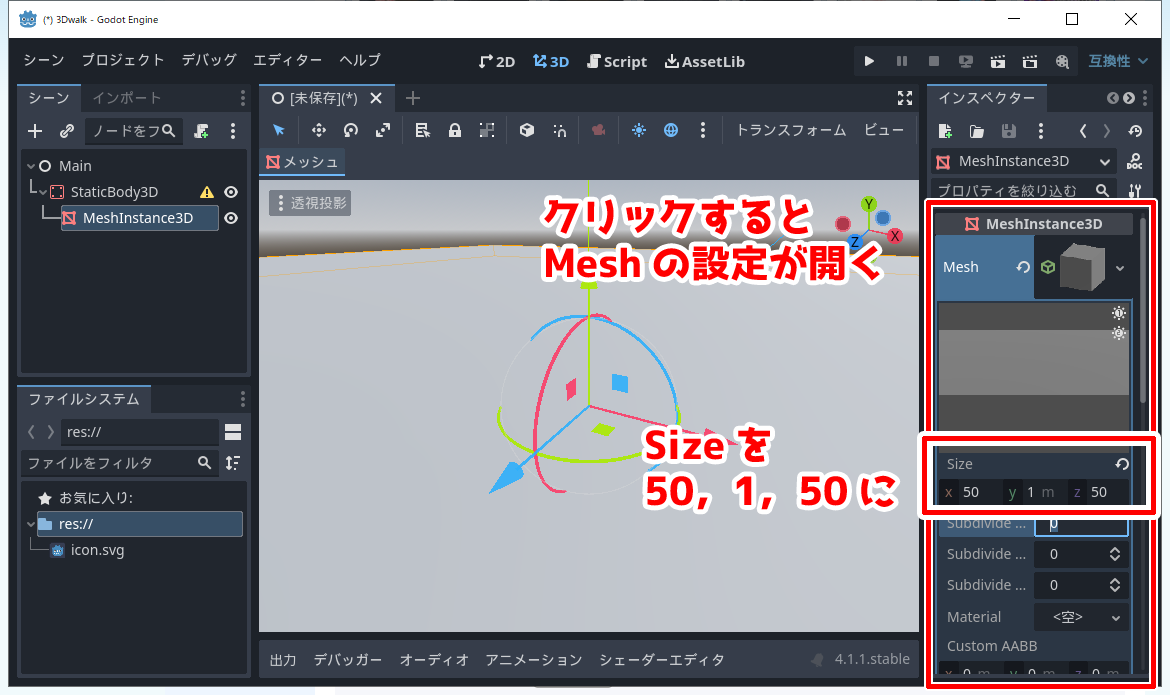Click the Size x value field
This screenshot has width=1170, height=695.
pyautogui.click(x=972, y=492)
